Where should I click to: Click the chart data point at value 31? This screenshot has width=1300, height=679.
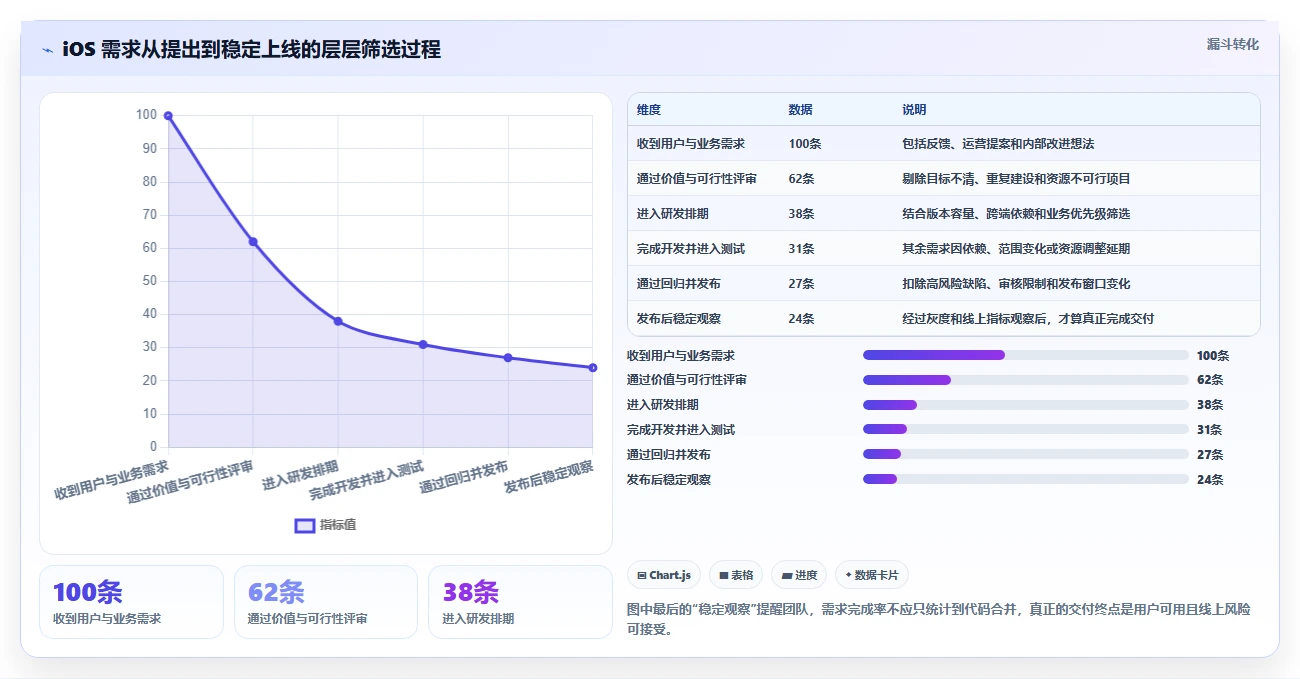click(423, 344)
